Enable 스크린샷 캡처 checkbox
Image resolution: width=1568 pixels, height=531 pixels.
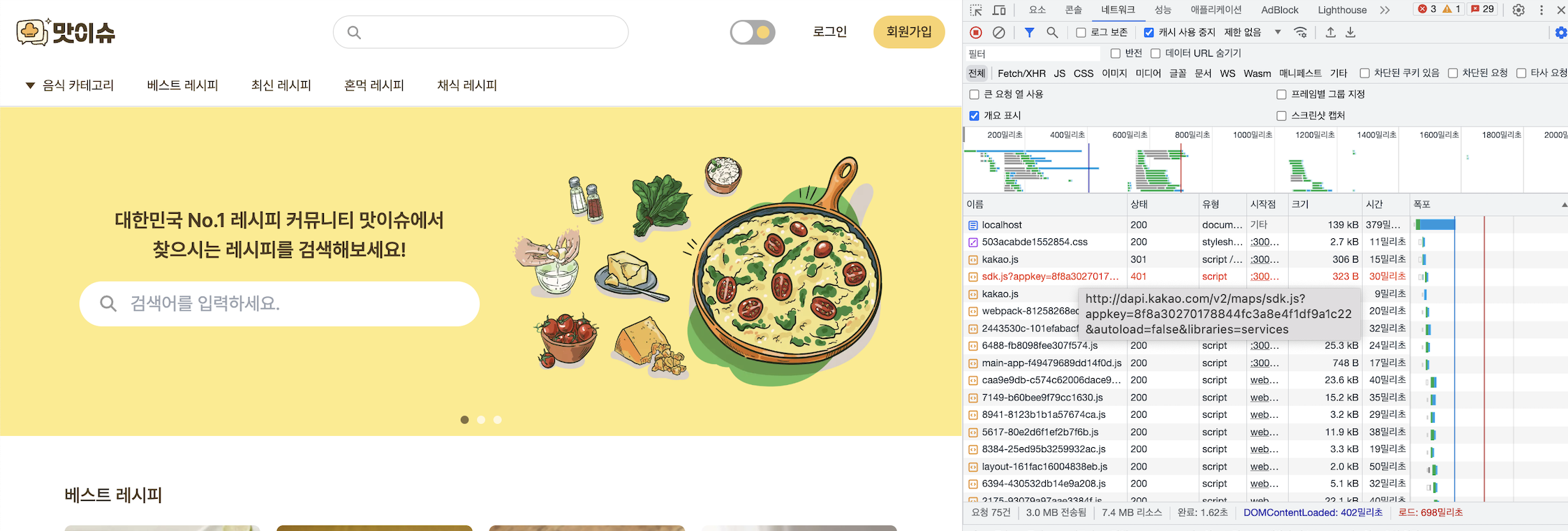[x=1281, y=116]
